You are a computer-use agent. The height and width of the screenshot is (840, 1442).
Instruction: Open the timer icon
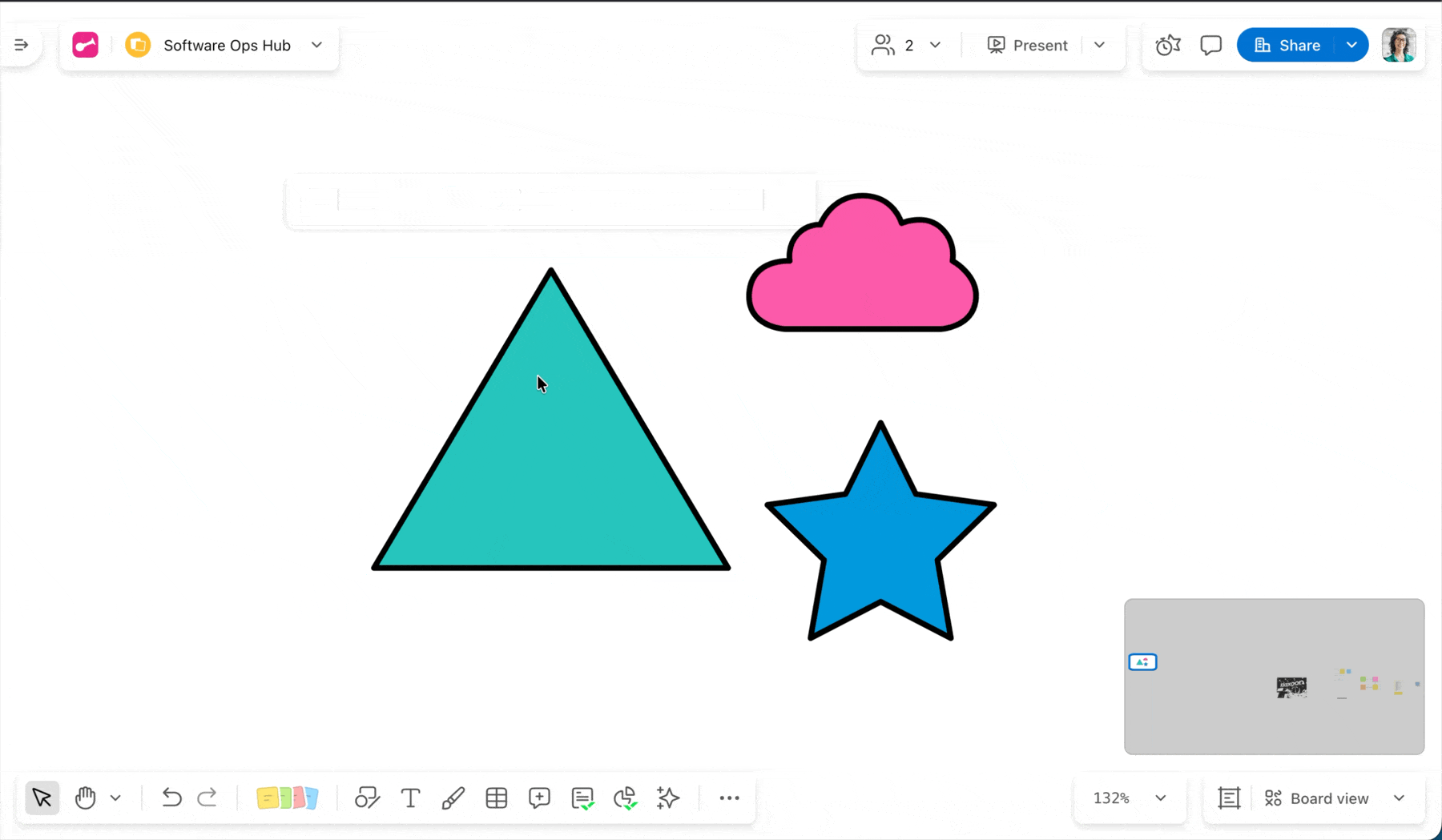(x=1168, y=46)
